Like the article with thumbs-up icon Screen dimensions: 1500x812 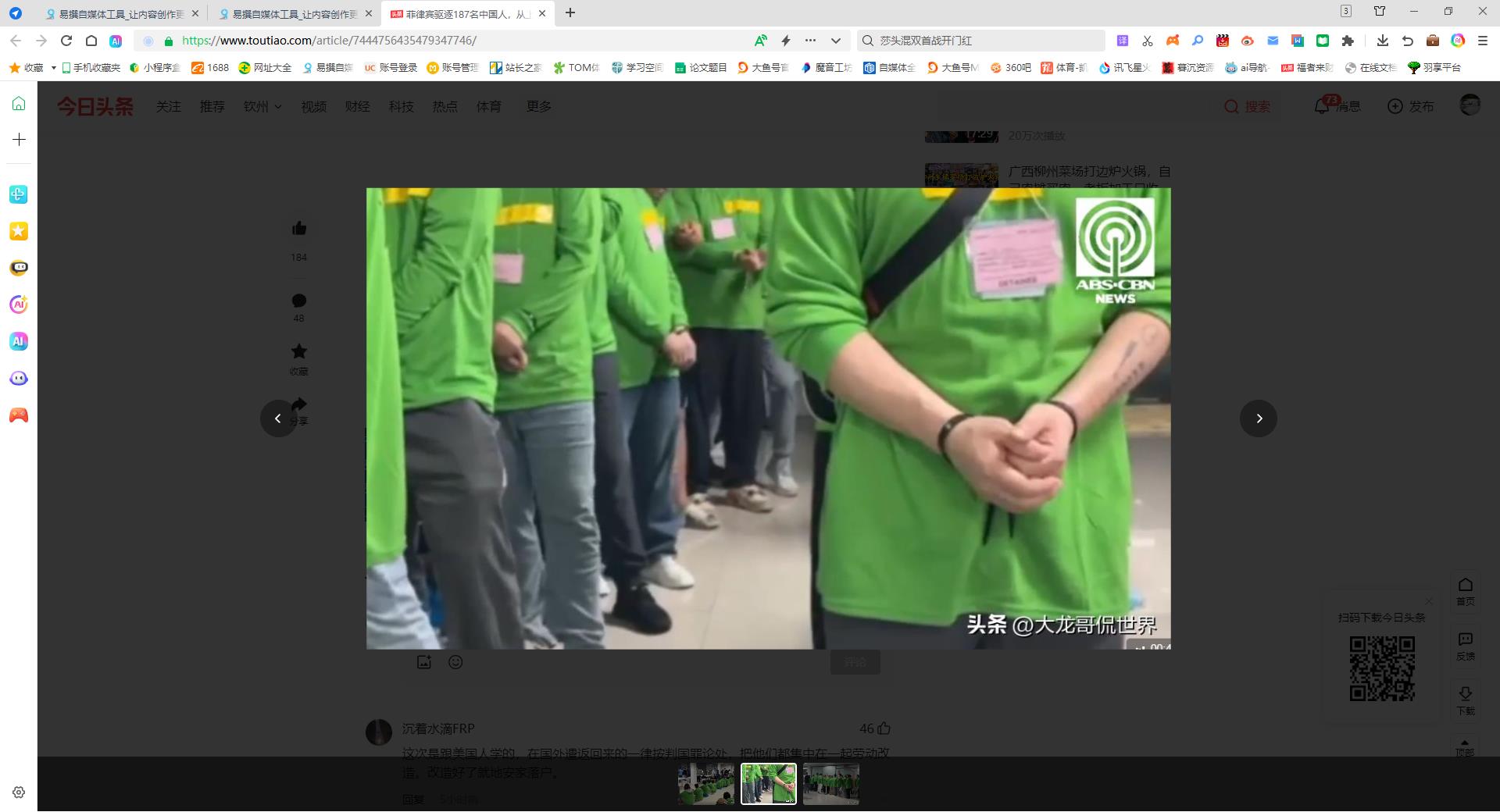point(299,229)
